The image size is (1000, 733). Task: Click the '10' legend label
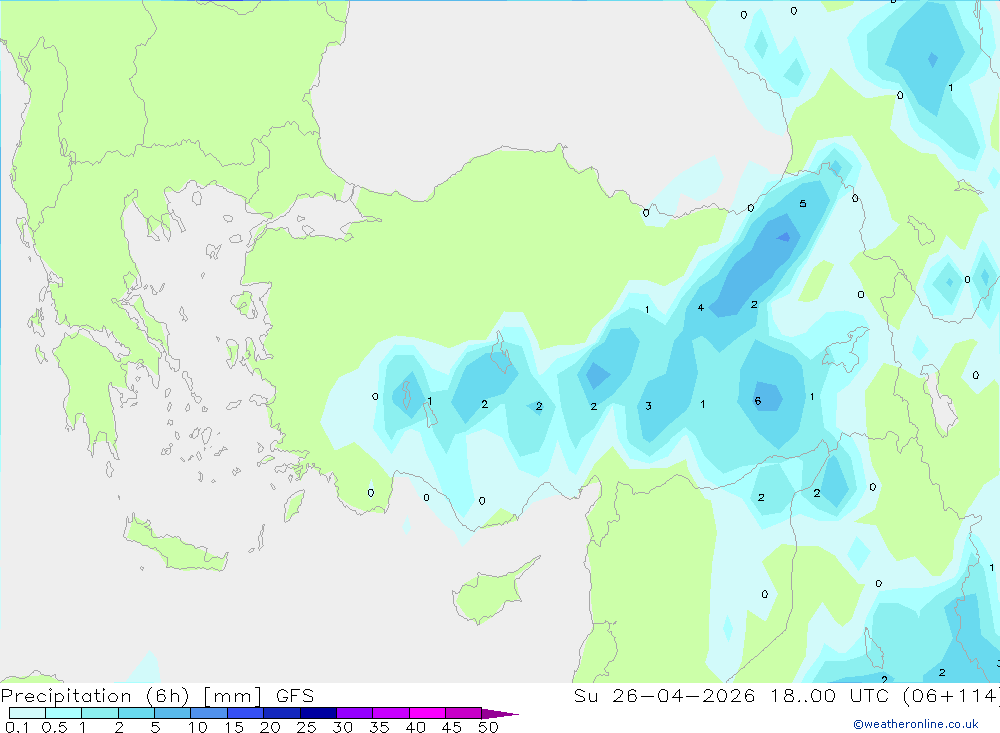tap(198, 727)
